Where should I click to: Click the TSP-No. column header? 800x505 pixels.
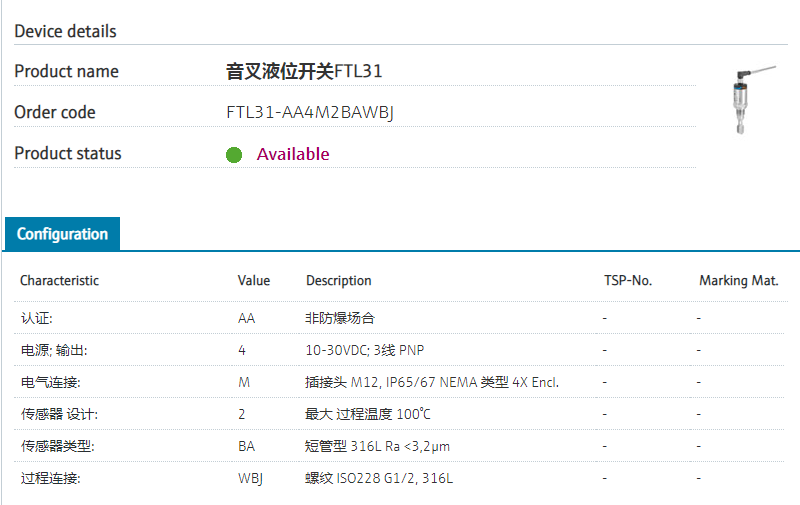[x=628, y=281]
